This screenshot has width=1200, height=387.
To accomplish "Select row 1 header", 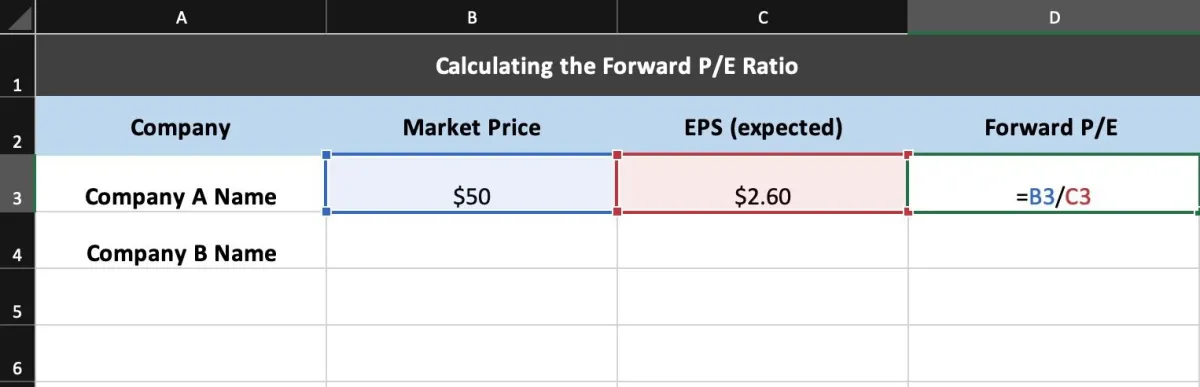I will pos(17,66).
